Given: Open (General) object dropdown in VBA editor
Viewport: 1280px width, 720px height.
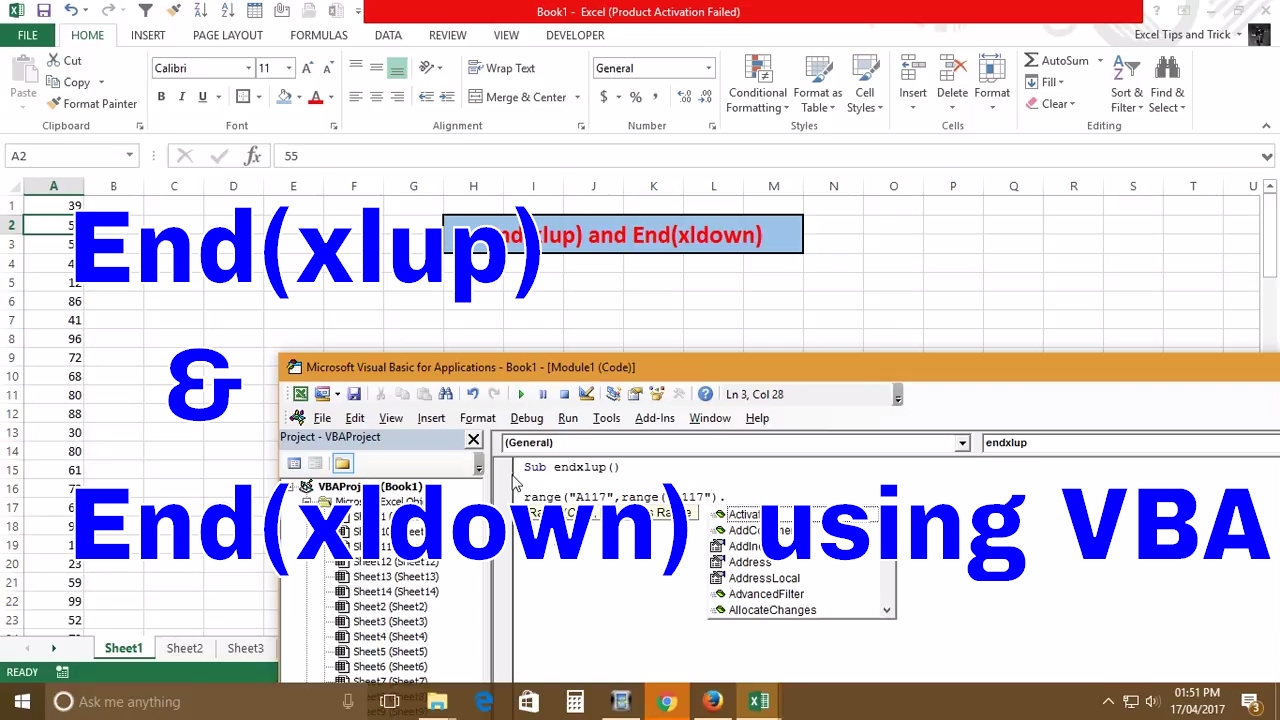Looking at the screenshot, I should [962, 442].
